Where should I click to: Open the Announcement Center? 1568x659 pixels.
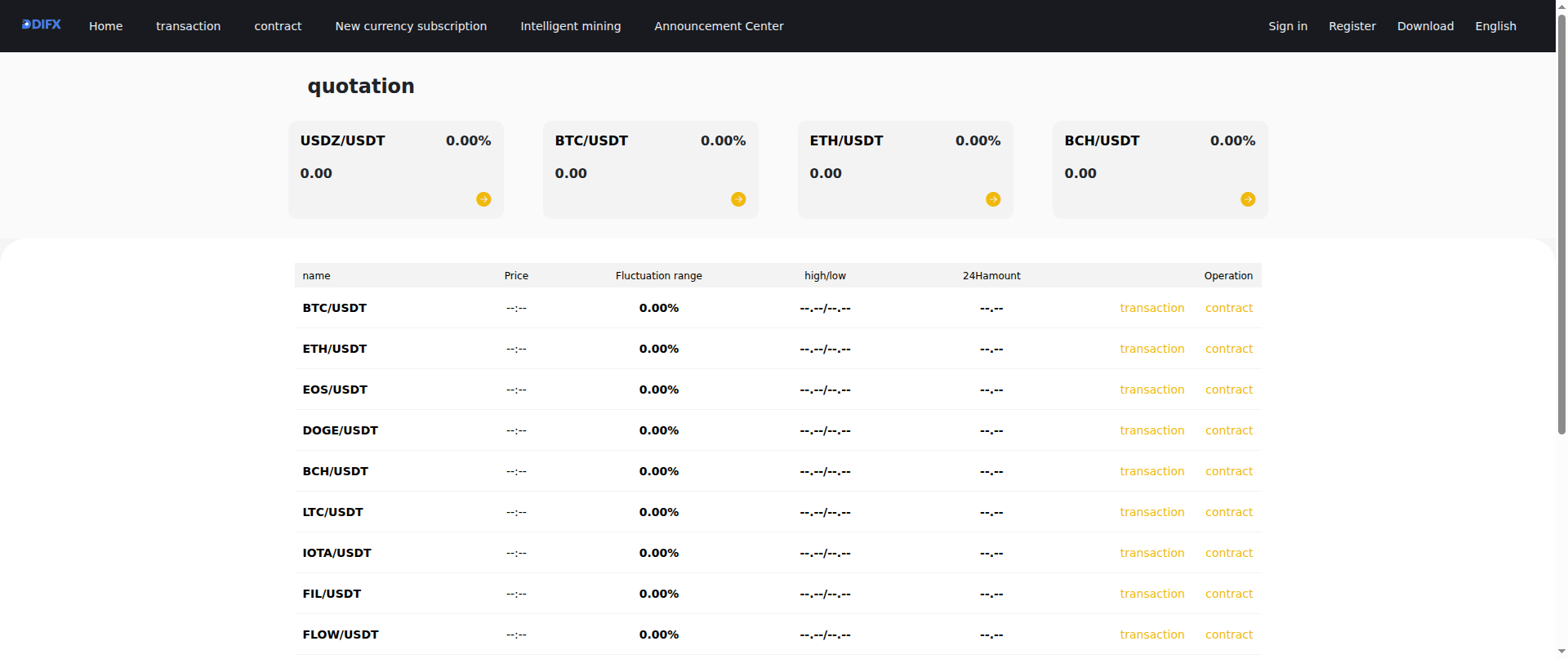click(x=719, y=26)
